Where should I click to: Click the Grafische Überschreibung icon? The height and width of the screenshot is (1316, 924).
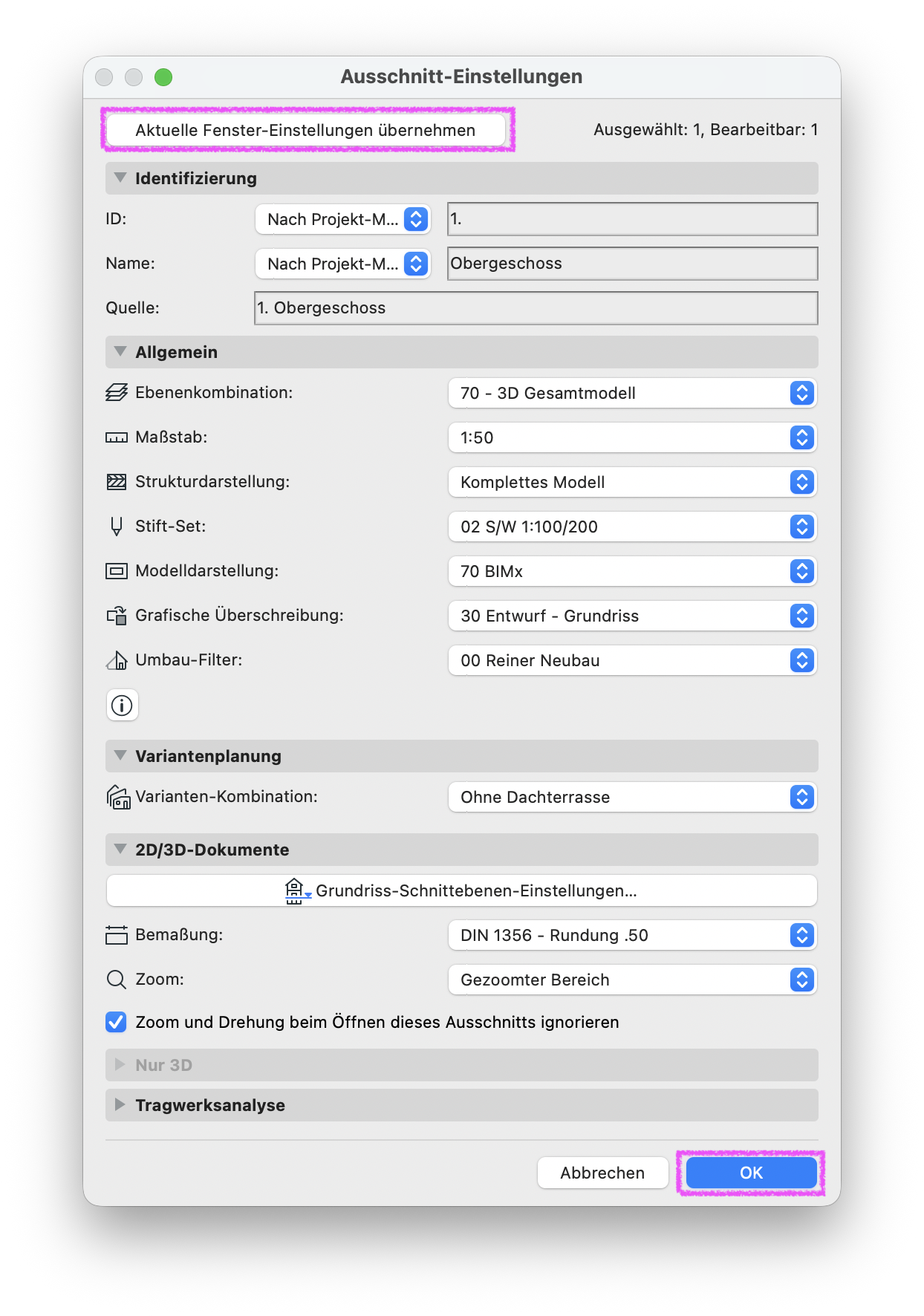click(x=117, y=615)
